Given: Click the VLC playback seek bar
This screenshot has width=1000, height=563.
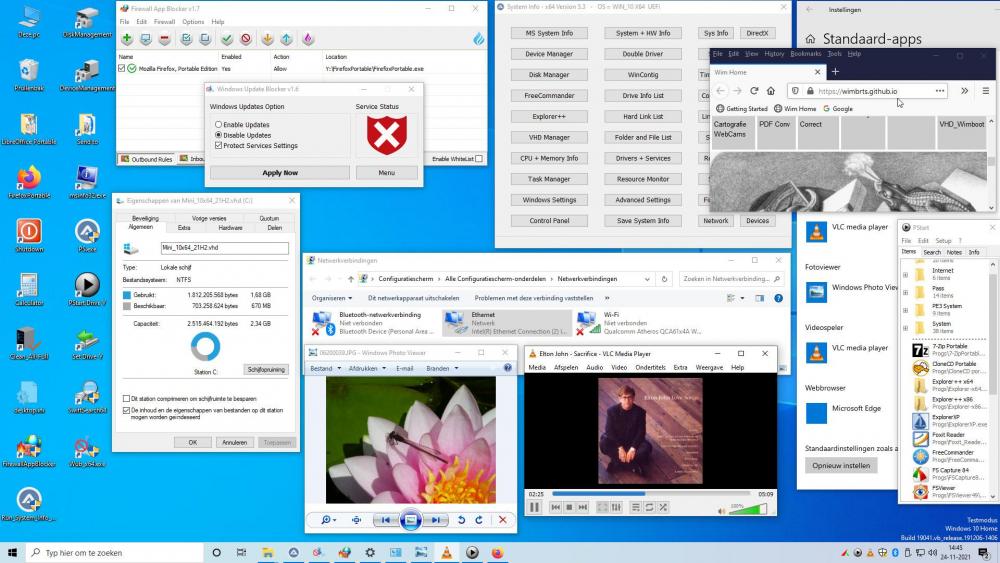Looking at the screenshot, I should [x=650, y=494].
